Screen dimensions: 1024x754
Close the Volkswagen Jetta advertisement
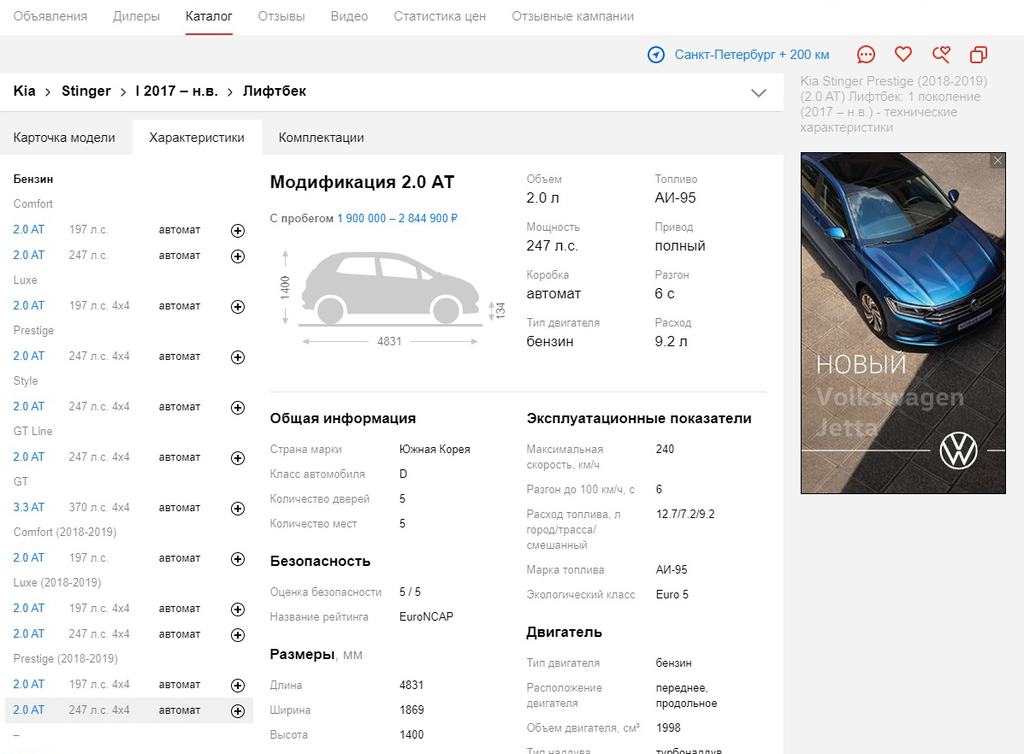click(997, 161)
